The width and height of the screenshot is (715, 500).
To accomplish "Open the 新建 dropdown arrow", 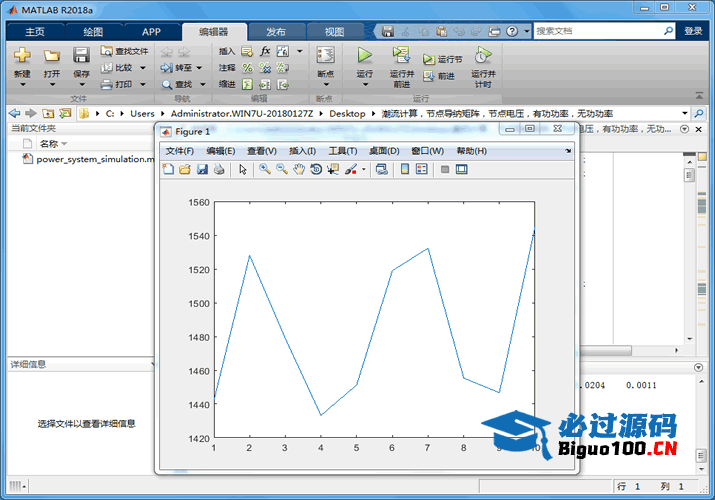I will [22, 85].
